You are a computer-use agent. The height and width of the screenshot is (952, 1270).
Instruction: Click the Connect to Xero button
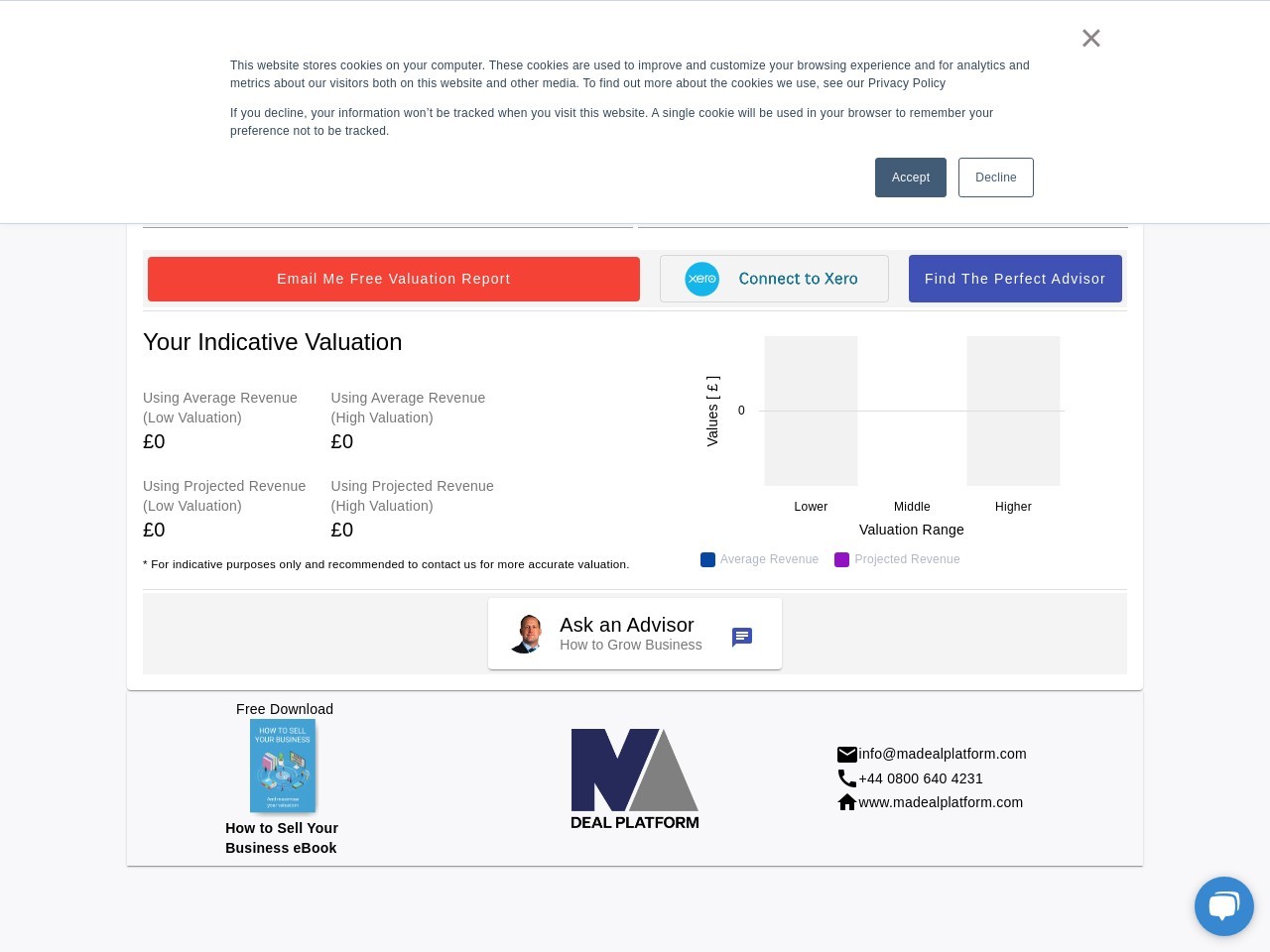click(774, 279)
